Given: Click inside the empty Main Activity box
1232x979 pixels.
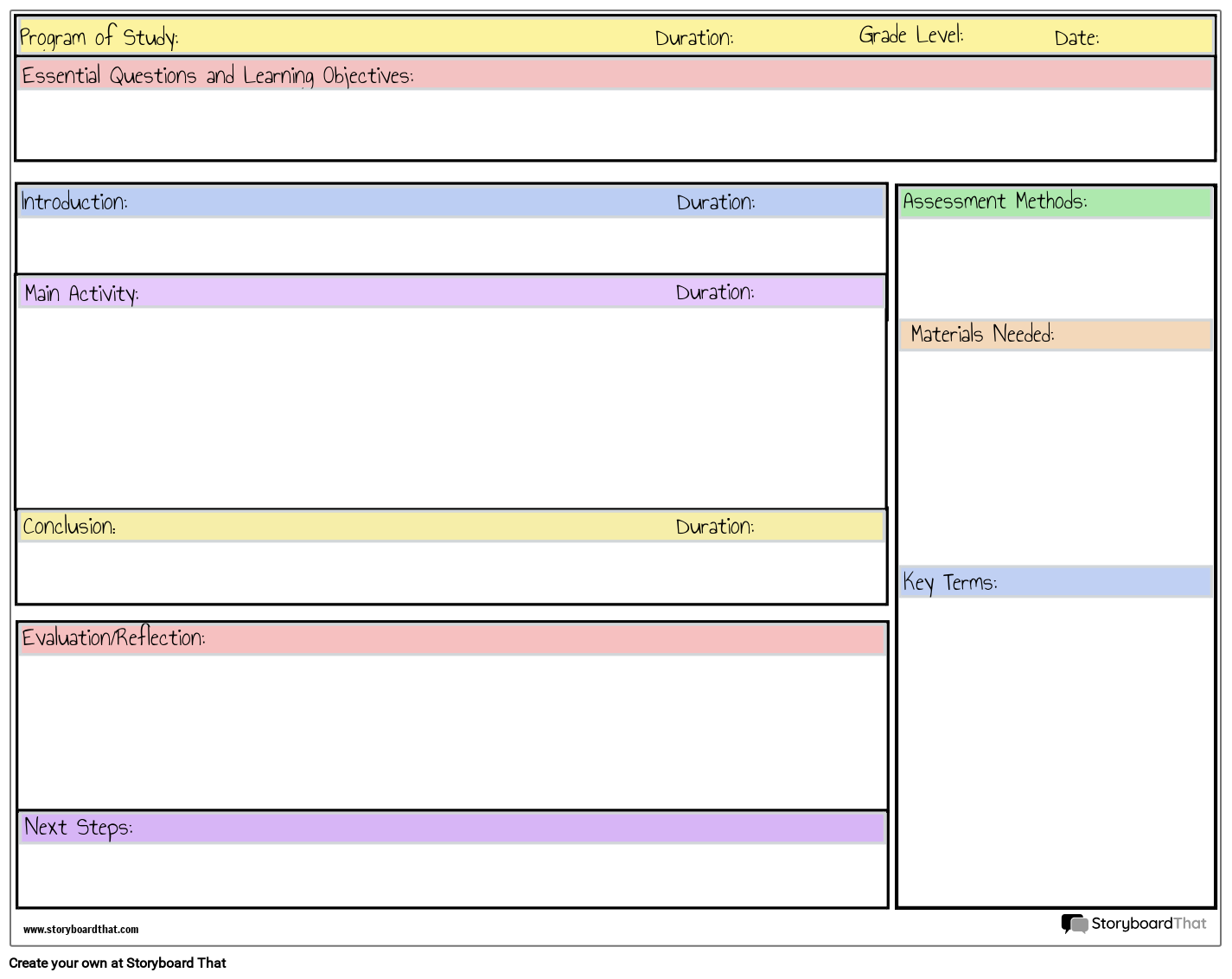Looking at the screenshot, I should click(450, 406).
